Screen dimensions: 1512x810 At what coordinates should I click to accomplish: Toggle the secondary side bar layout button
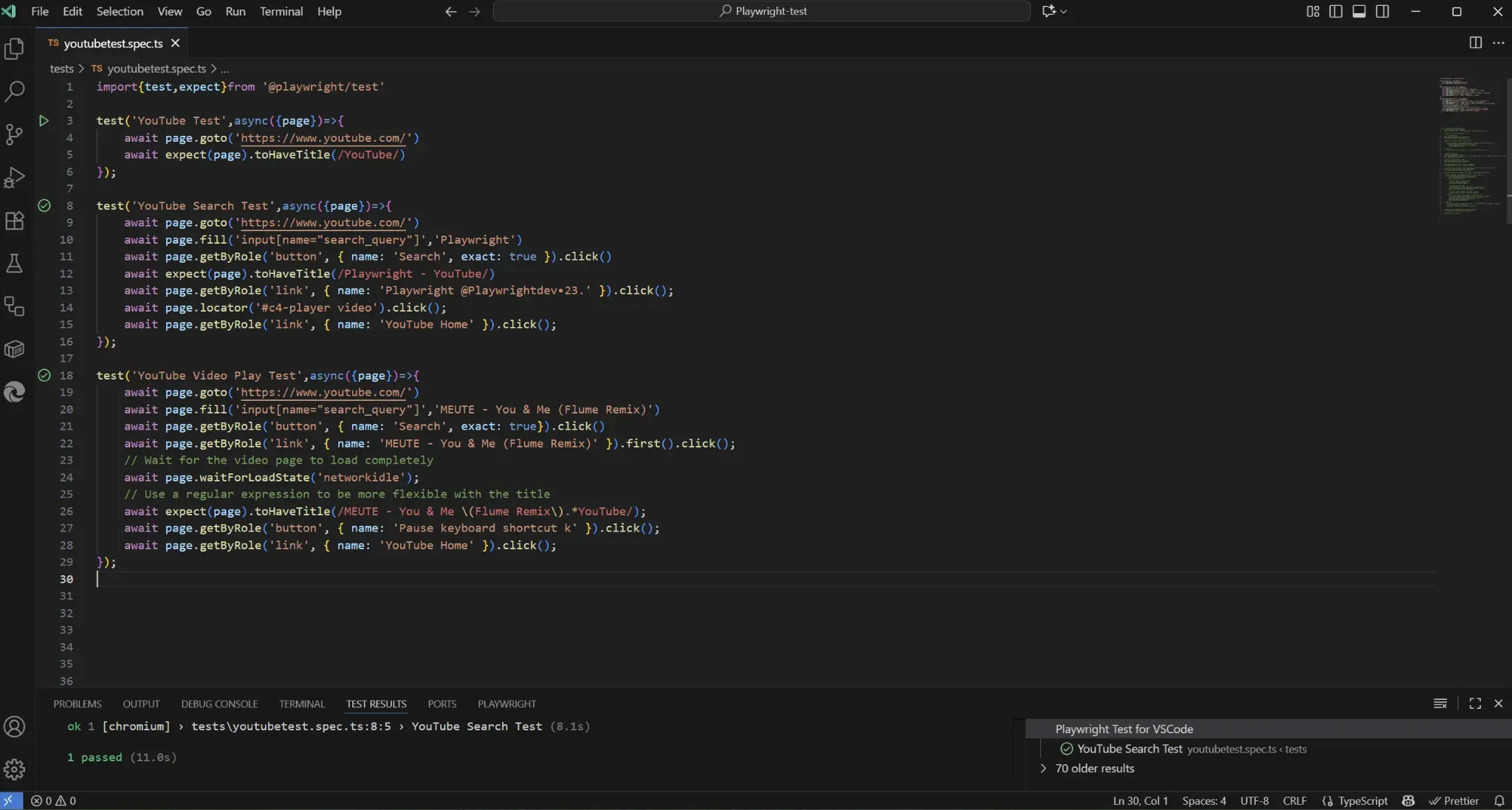(x=1383, y=11)
